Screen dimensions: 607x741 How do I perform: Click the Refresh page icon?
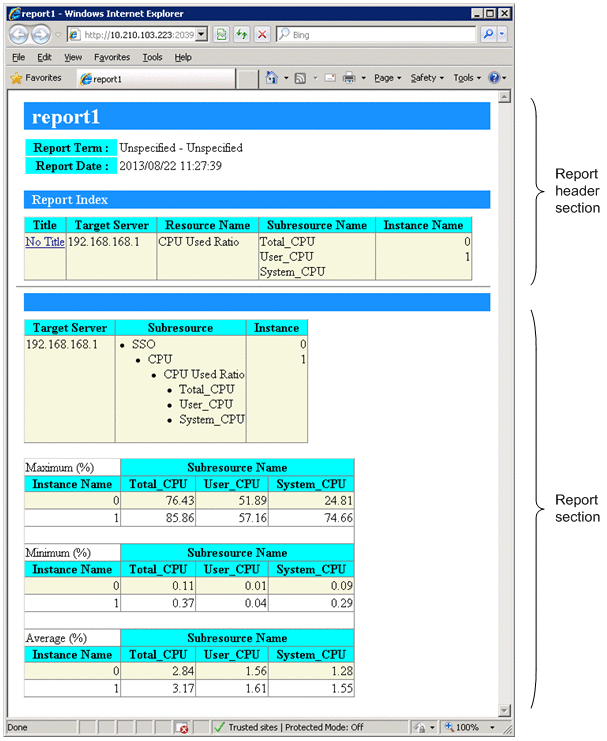pos(241,34)
